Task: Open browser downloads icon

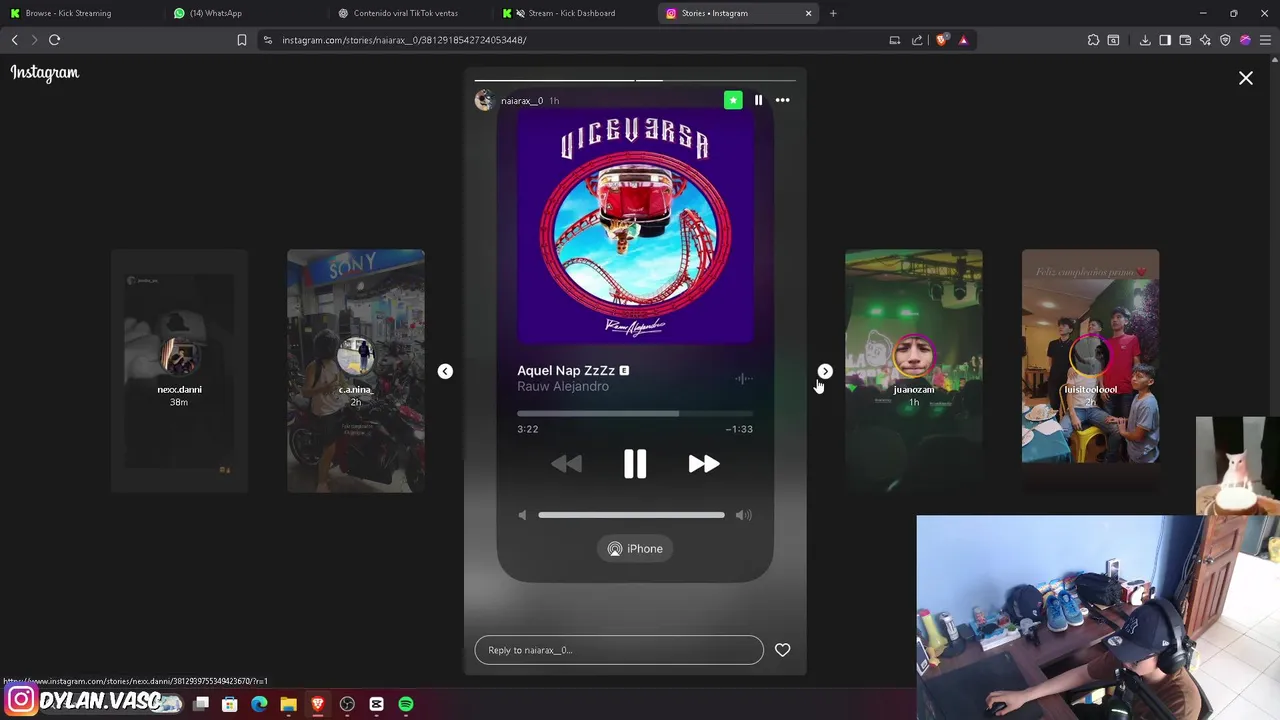Action: (x=1145, y=40)
